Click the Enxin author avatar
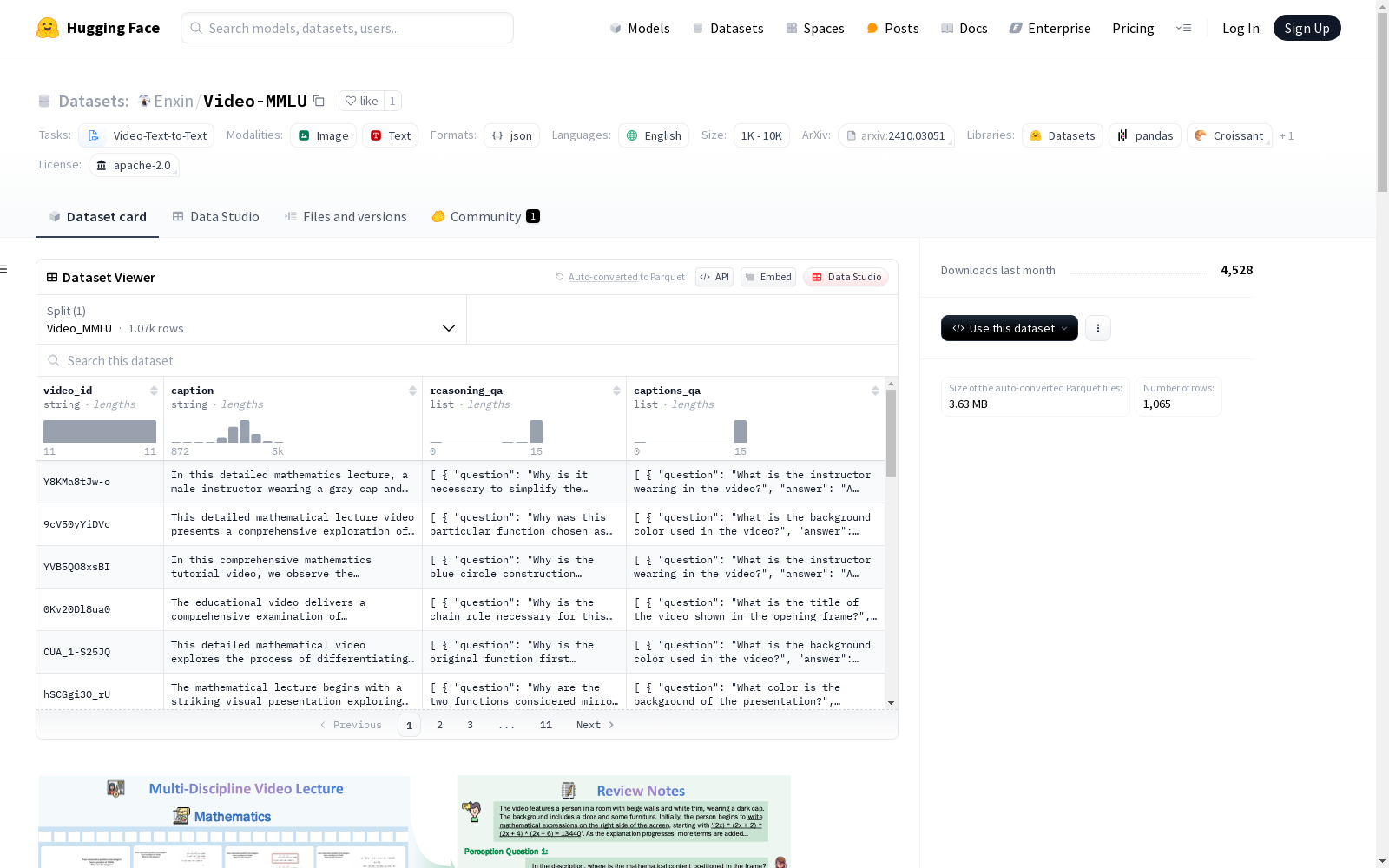This screenshot has height=868, width=1389. [x=144, y=101]
